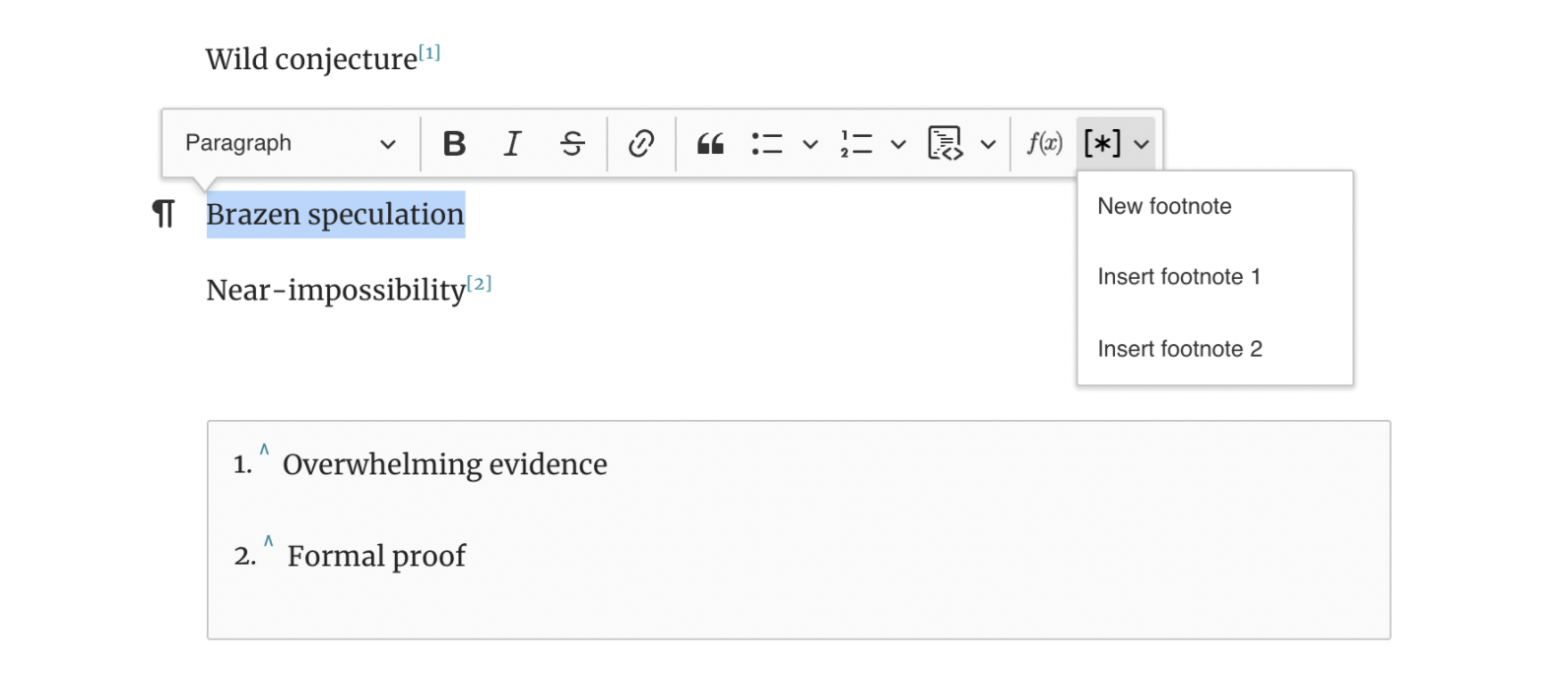Toggle bold formatting
The image size is (1568, 684).
[454, 144]
